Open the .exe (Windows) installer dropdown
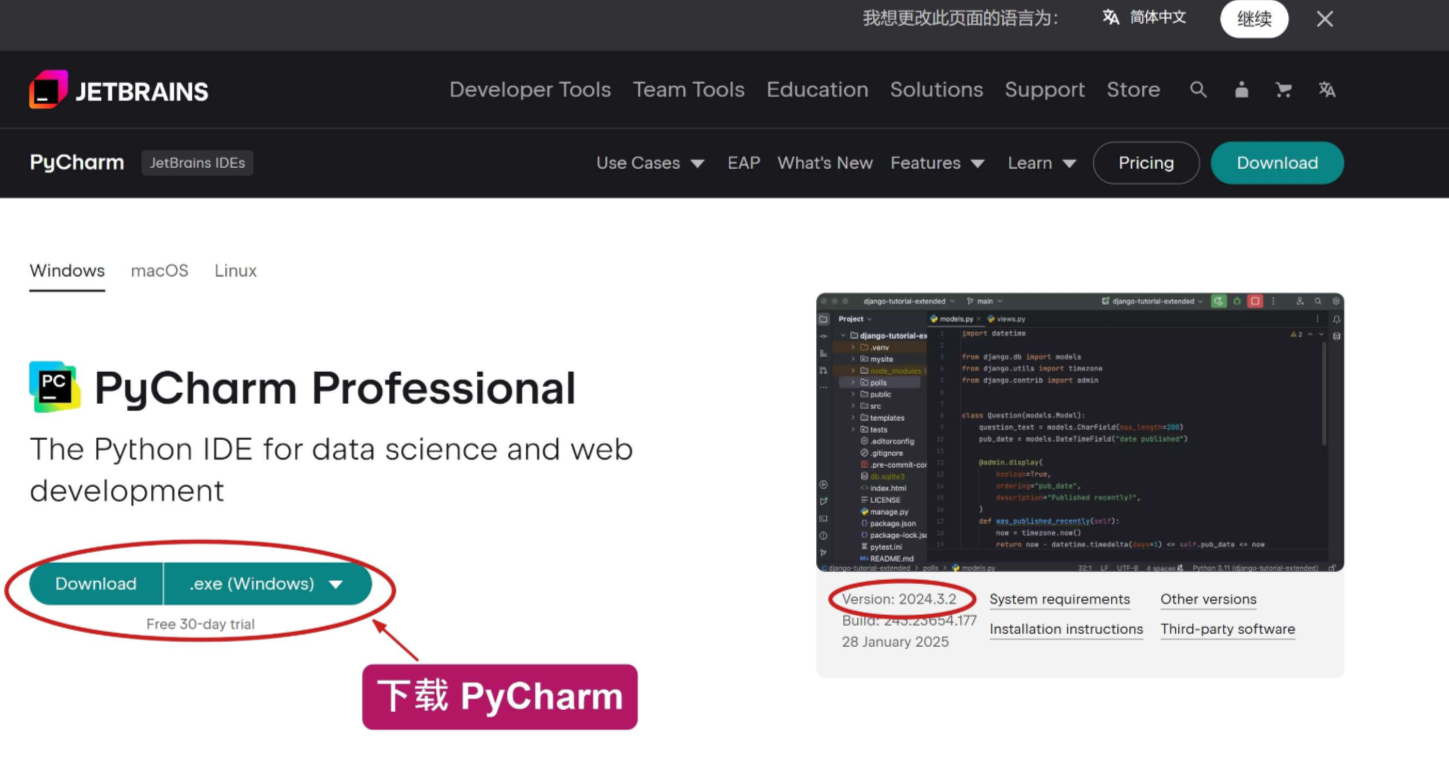 coord(268,584)
